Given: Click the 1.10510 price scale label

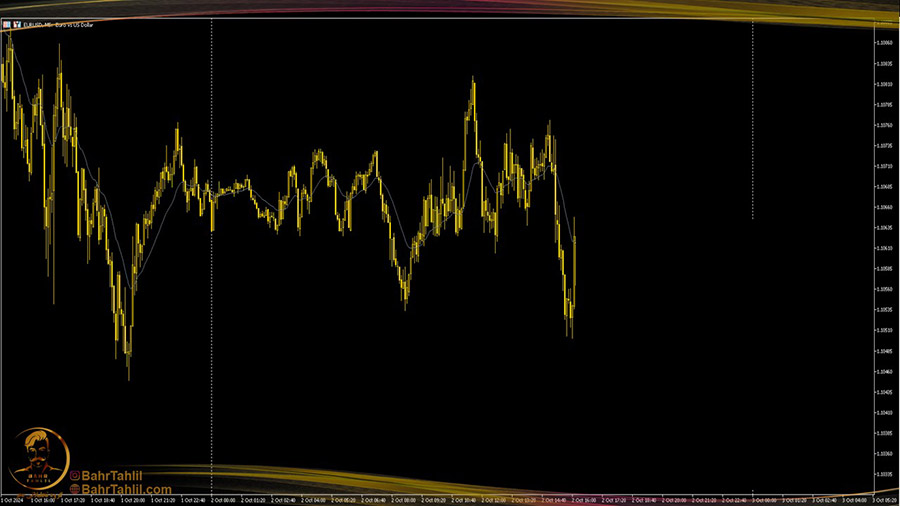Looking at the screenshot, I should [884, 330].
